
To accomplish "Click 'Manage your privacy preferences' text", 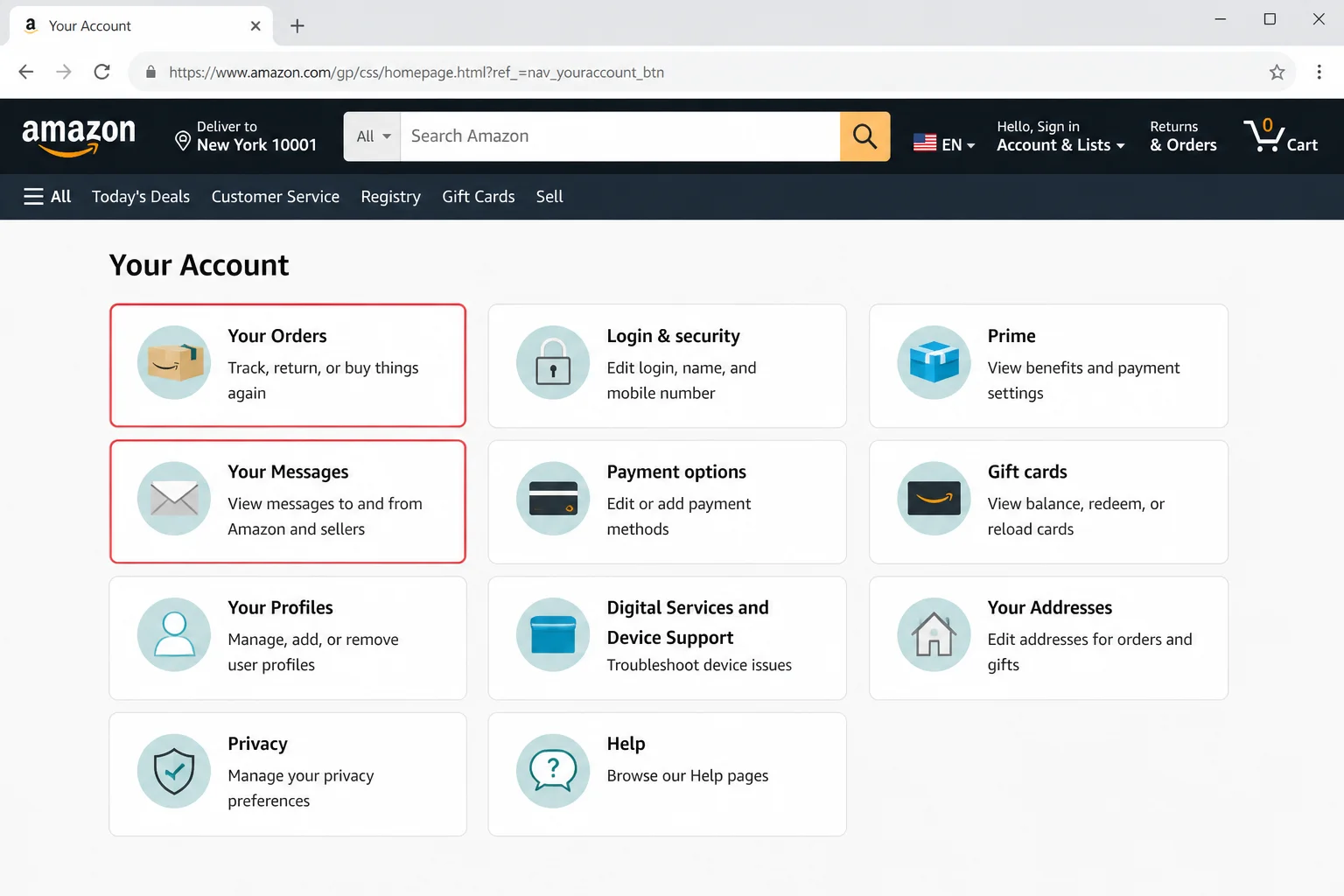I will [x=300, y=788].
